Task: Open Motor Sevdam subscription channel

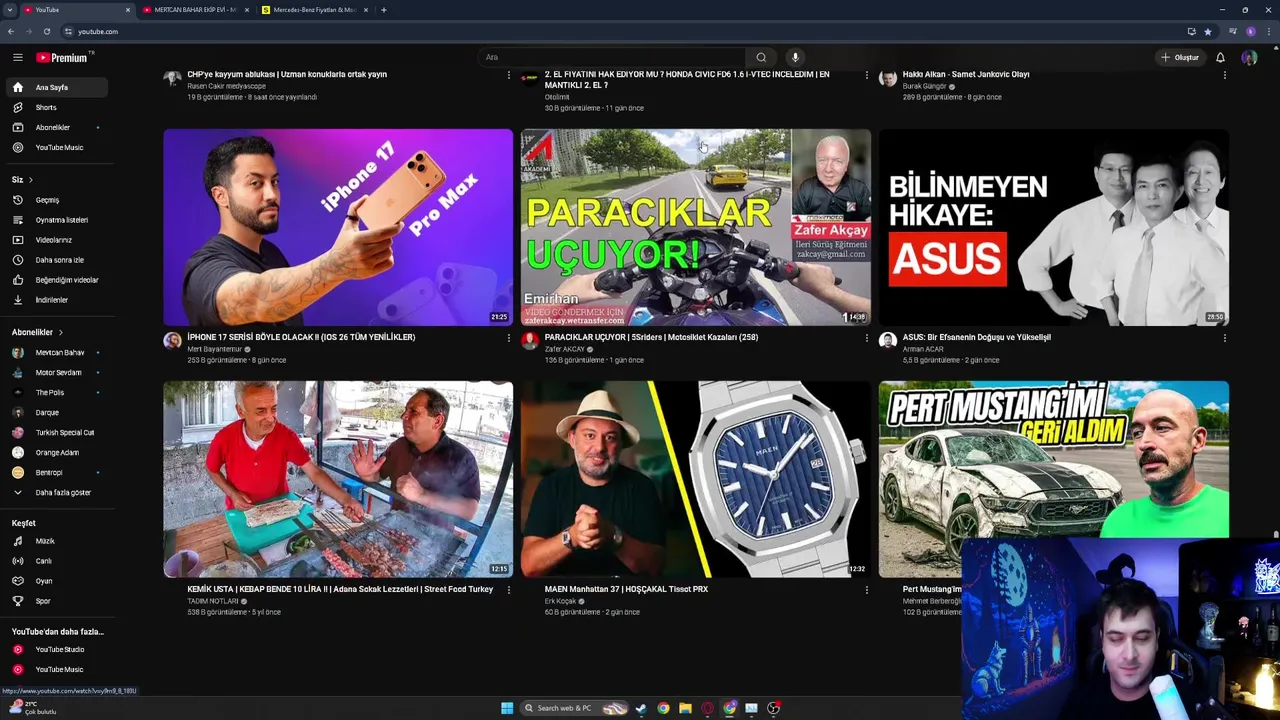Action: click(x=58, y=372)
